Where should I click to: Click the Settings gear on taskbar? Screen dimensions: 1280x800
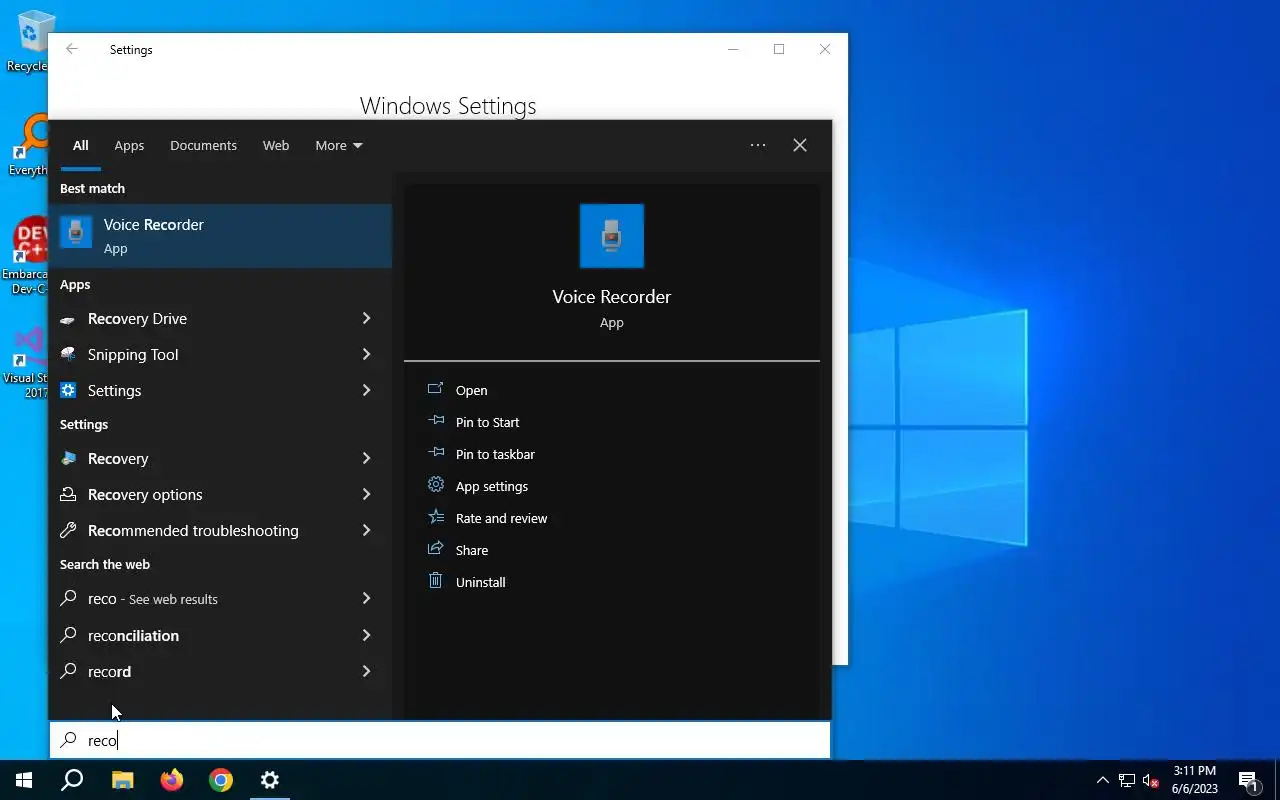[270, 780]
